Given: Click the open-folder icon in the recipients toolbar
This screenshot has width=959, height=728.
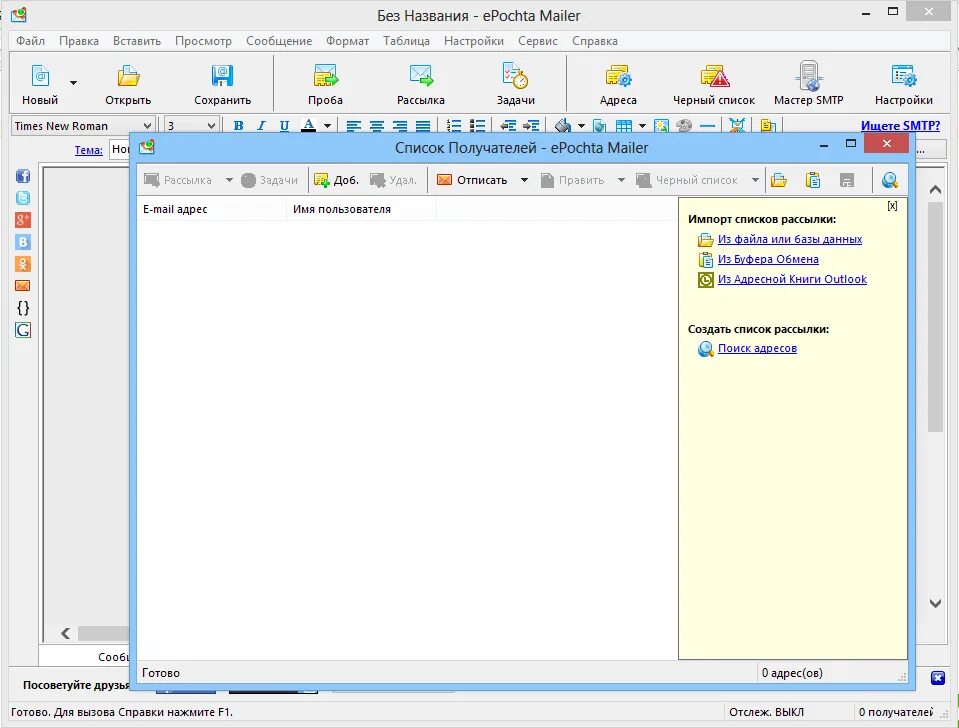Looking at the screenshot, I should click(779, 180).
